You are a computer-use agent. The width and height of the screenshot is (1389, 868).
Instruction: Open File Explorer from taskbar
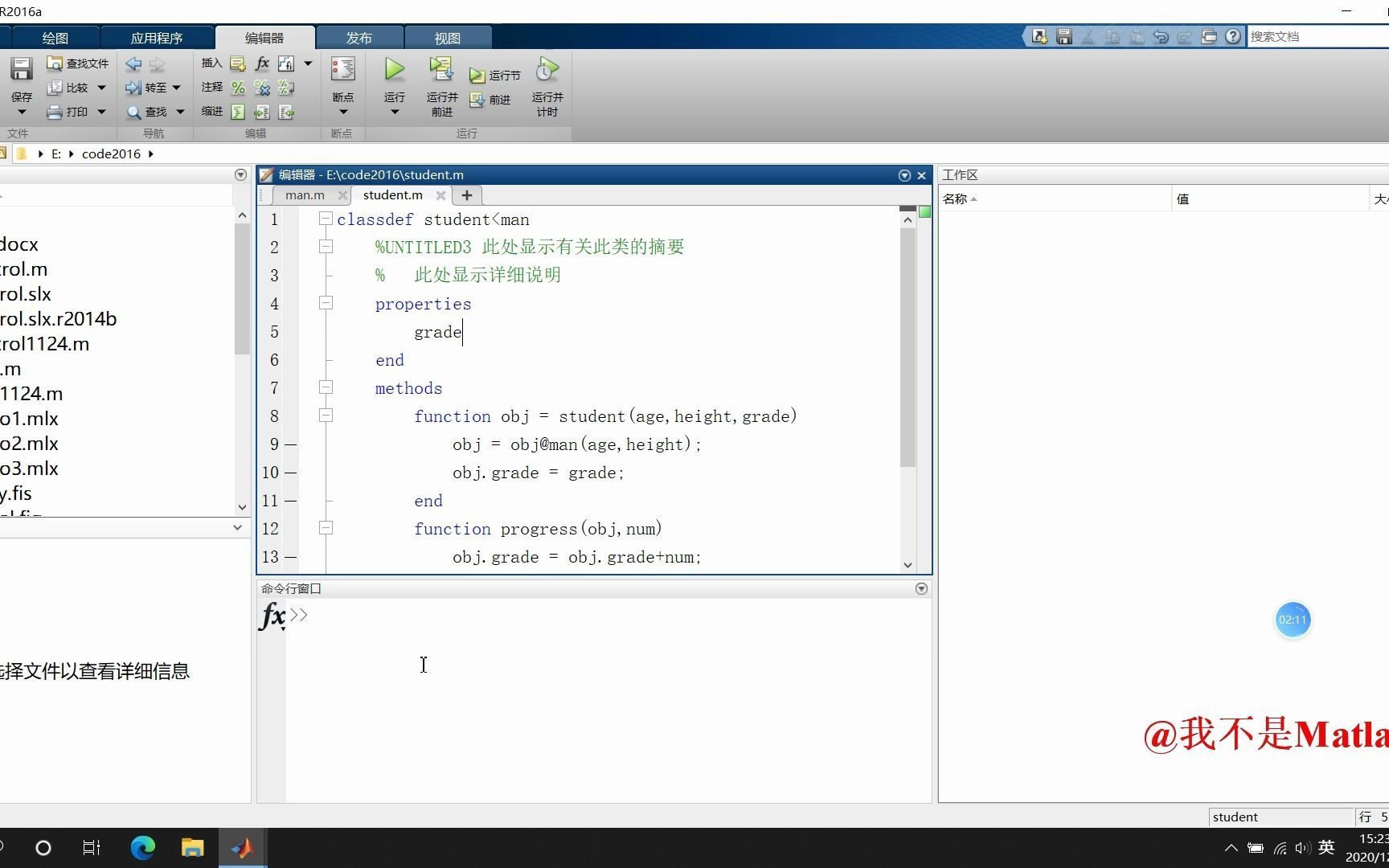click(192, 847)
